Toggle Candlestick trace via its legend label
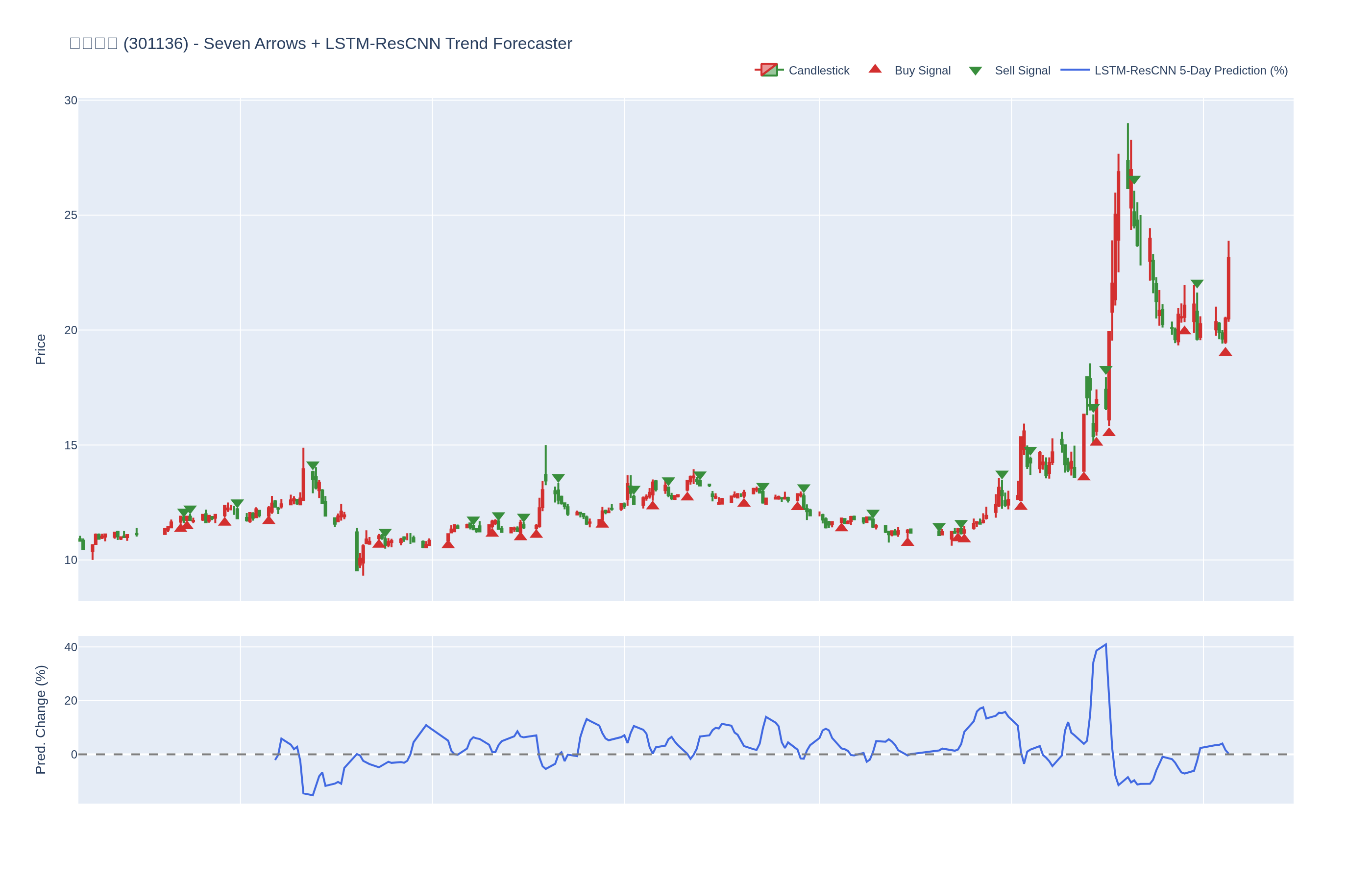Screen dimensions: 1372x882 click(818, 71)
